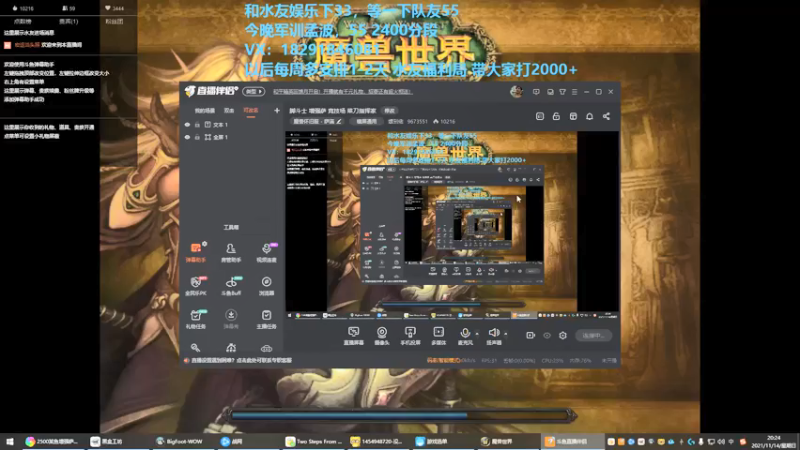Click the 修改 button beside the stream title
Screen dimensions: 800x450
(390, 111)
